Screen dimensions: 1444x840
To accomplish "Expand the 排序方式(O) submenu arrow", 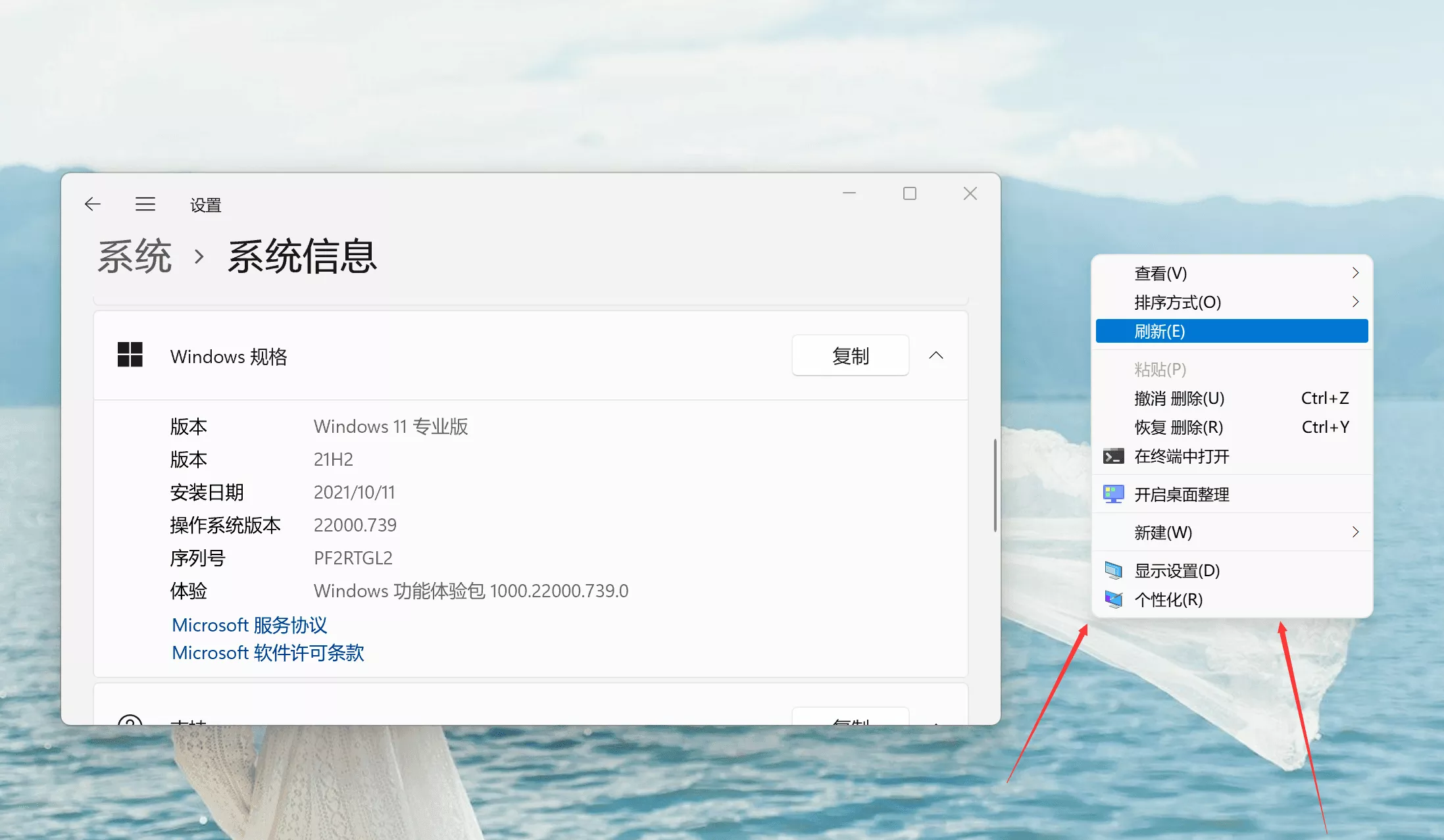I will click(x=1355, y=302).
